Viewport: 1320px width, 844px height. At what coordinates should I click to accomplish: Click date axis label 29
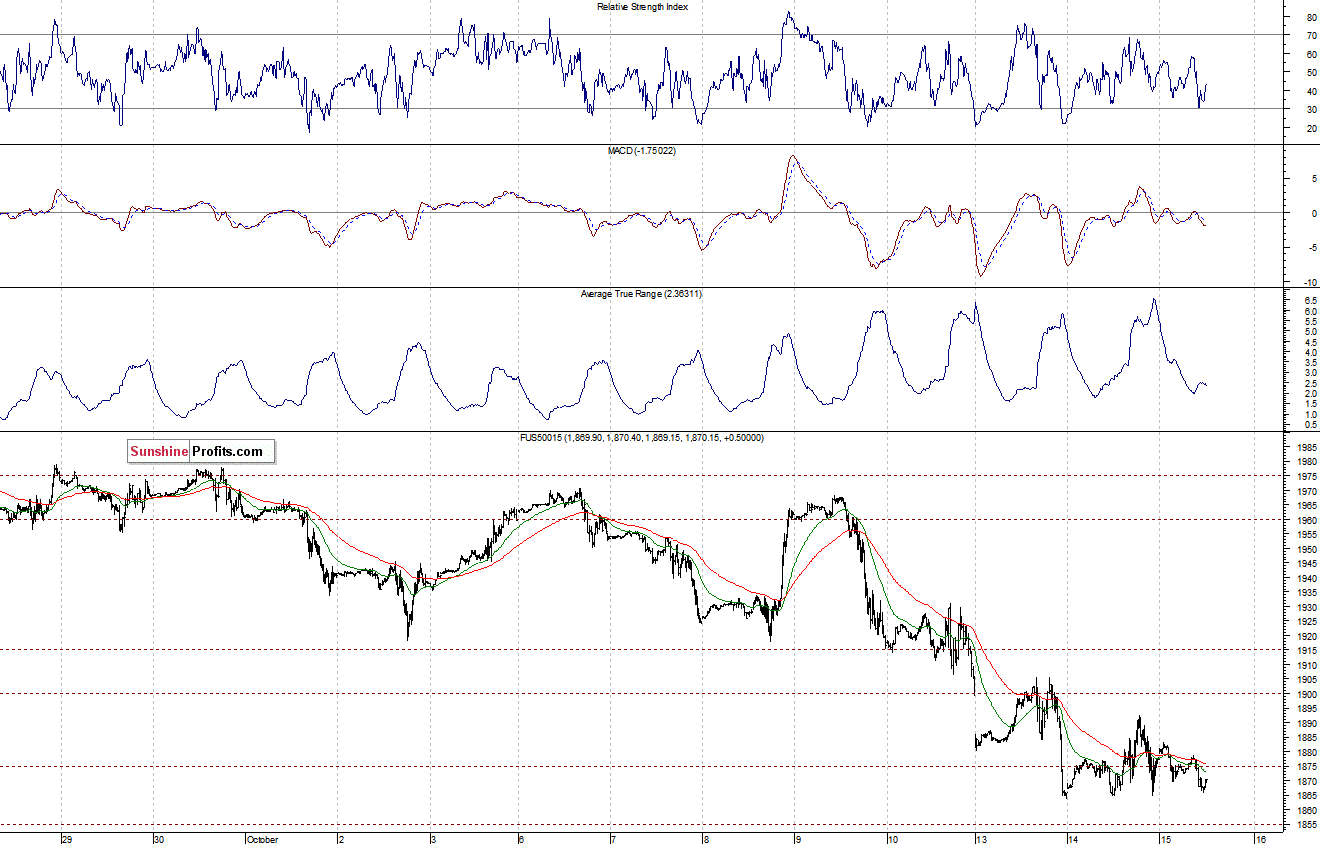(x=67, y=839)
